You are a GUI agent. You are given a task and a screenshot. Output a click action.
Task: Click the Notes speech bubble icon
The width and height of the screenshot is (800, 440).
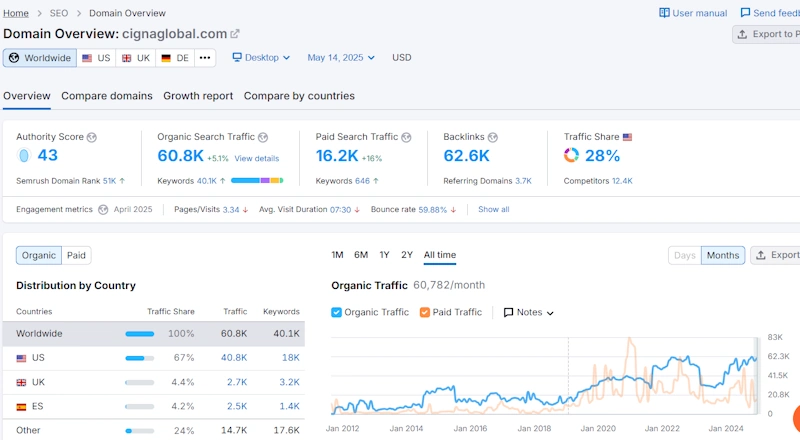click(x=508, y=312)
